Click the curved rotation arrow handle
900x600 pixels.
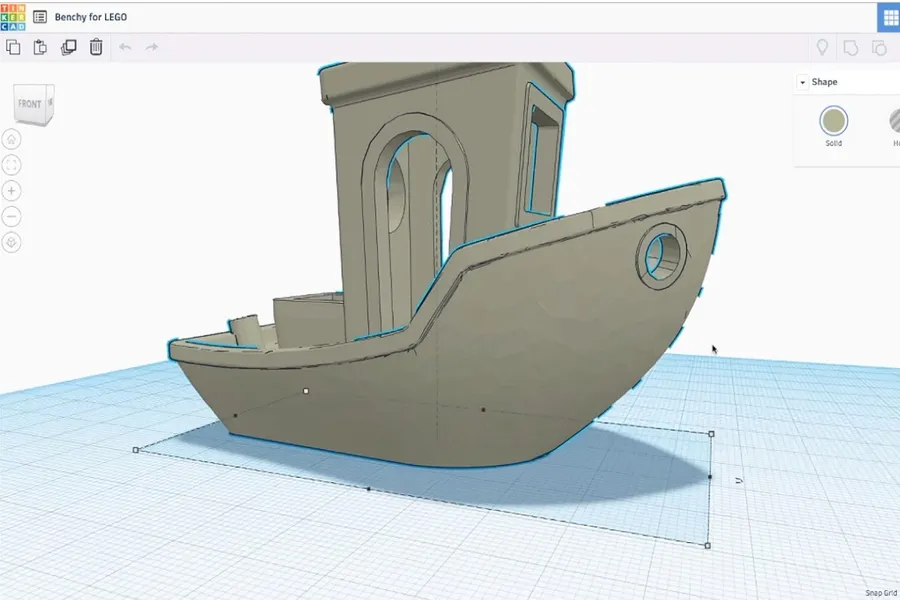pyautogui.click(x=739, y=480)
